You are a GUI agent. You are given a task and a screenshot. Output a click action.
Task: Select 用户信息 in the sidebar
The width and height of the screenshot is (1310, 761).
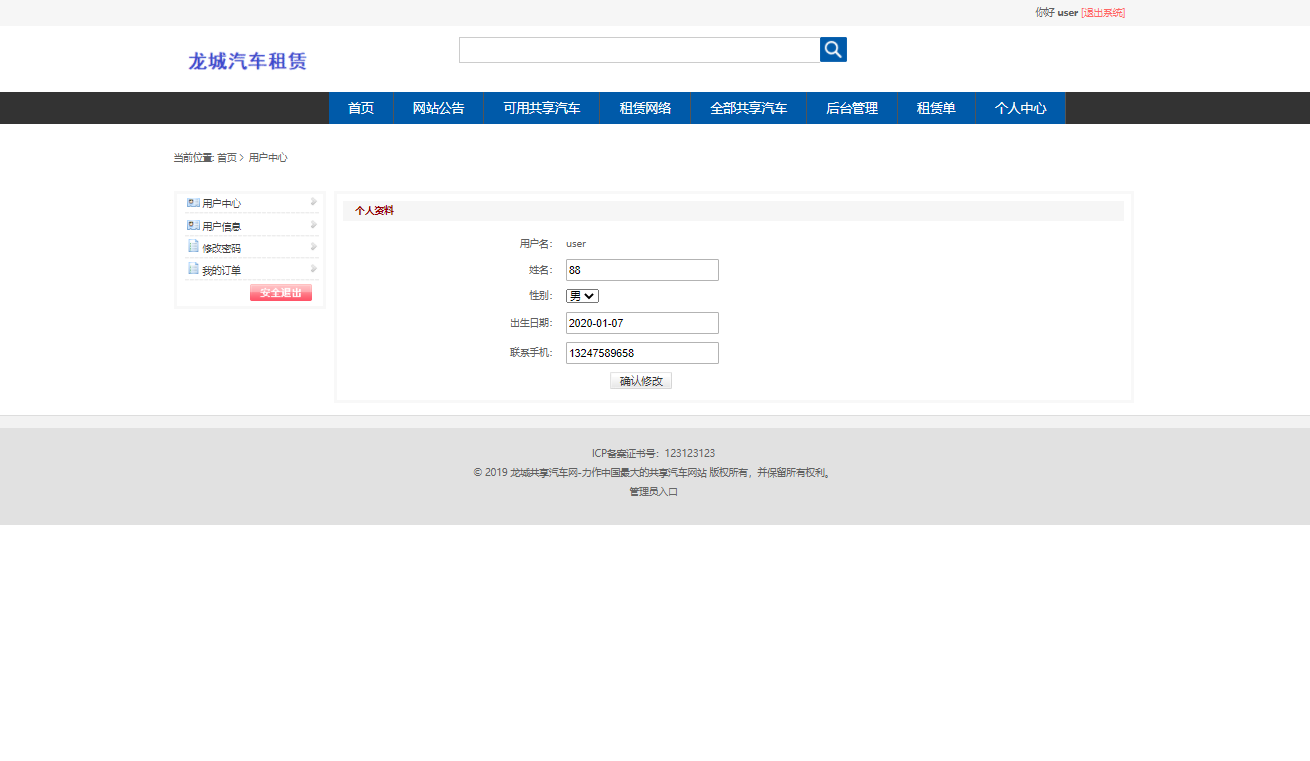(221, 226)
